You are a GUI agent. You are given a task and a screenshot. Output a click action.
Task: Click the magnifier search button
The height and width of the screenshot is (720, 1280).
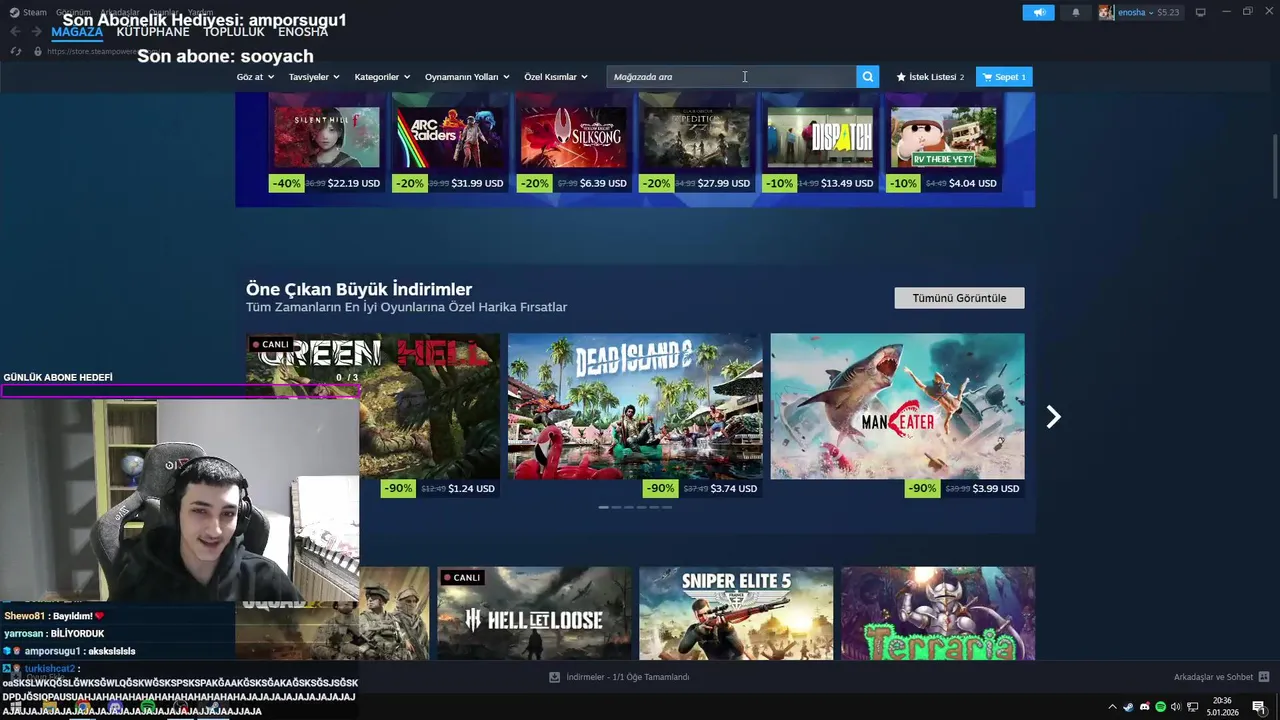coord(867,77)
